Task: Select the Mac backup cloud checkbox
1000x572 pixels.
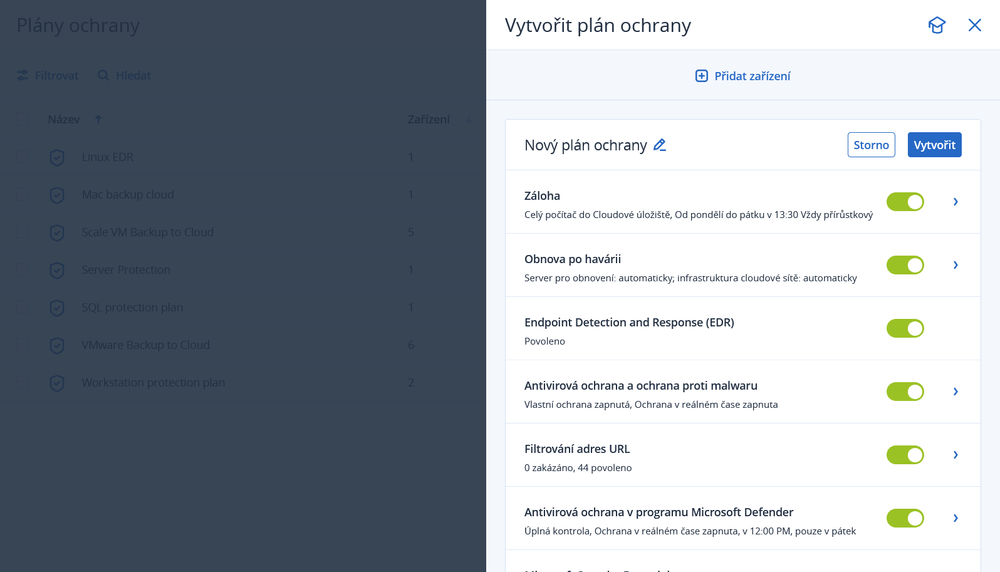Action: [23, 194]
